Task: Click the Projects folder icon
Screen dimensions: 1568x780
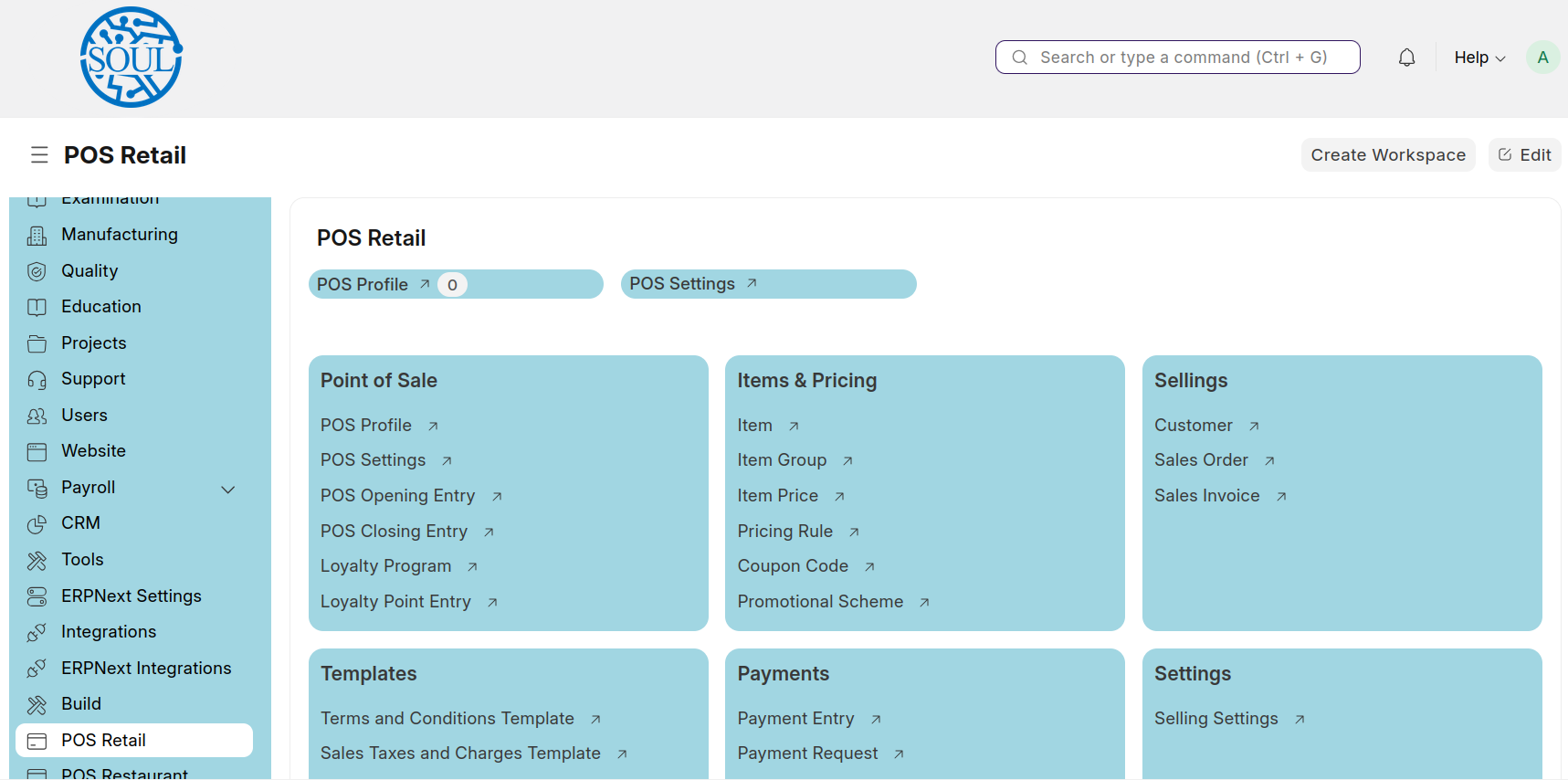Action: 37,343
